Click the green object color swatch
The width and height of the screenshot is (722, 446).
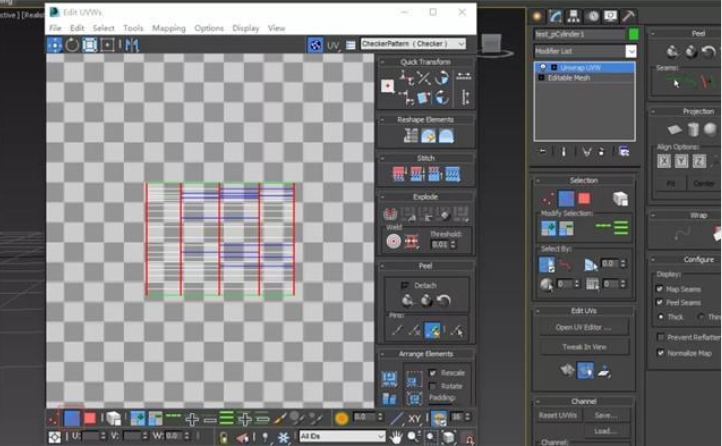click(634, 34)
